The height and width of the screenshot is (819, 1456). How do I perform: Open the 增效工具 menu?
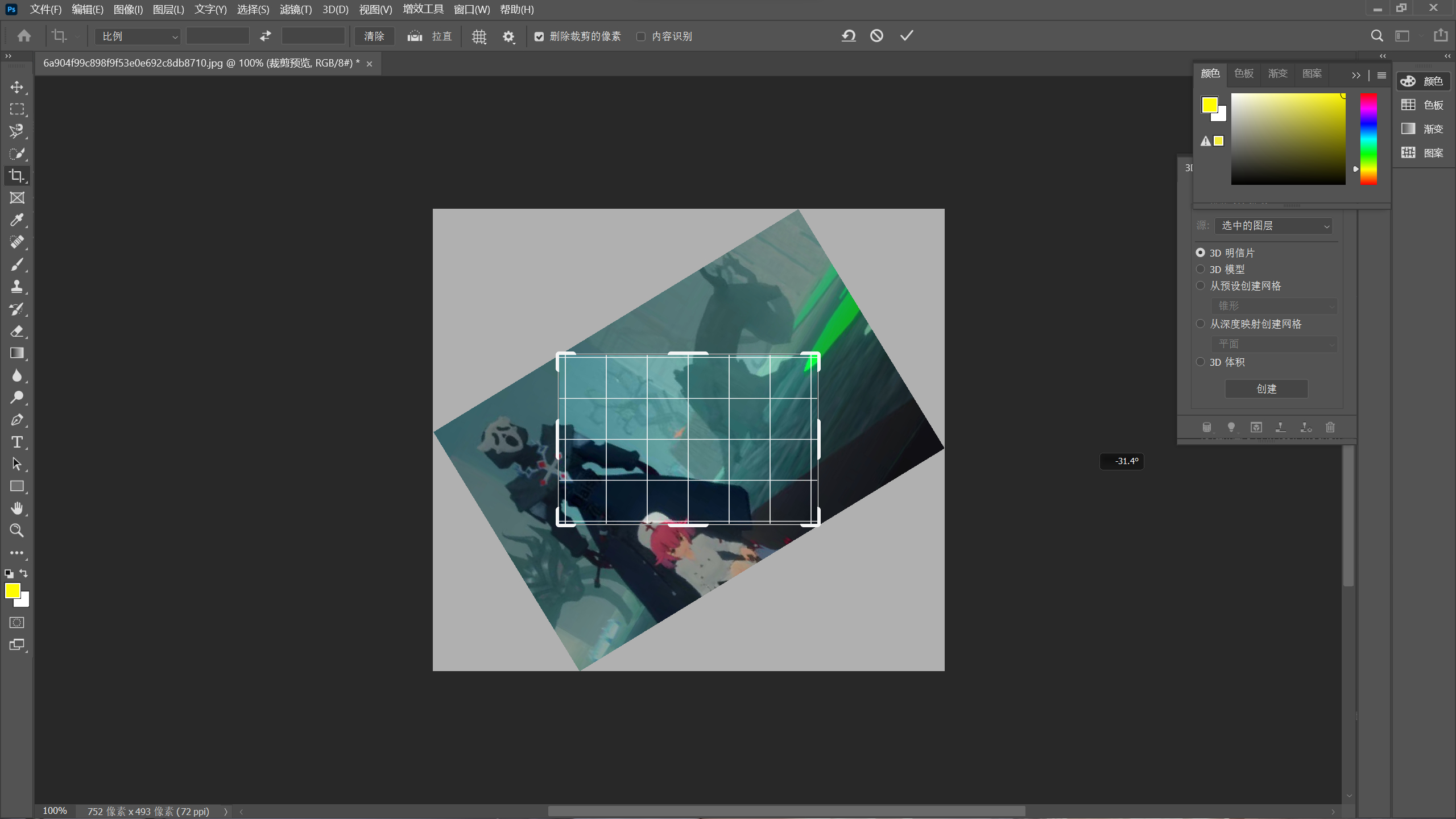click(x=423, y=10)
